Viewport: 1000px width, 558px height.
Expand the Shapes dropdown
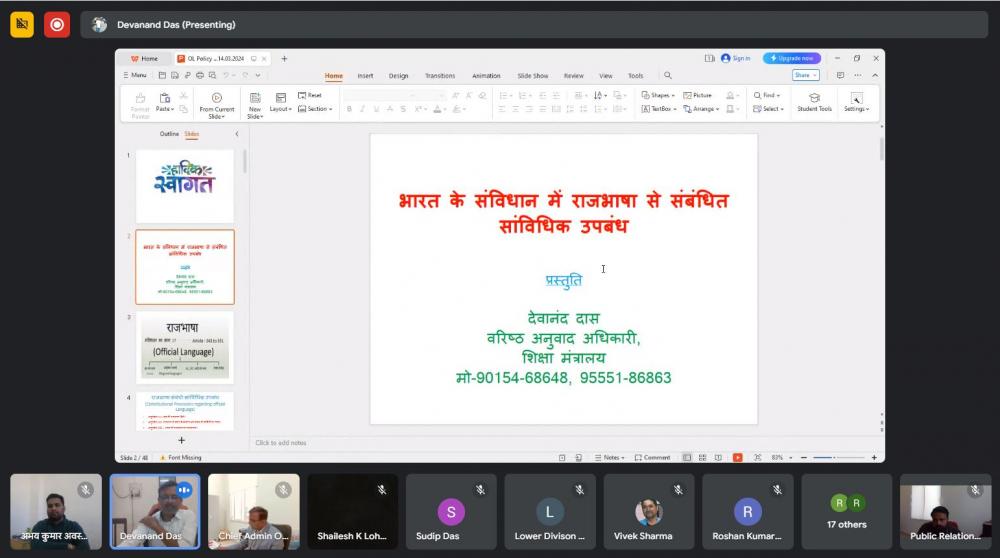tap(658, 95)
